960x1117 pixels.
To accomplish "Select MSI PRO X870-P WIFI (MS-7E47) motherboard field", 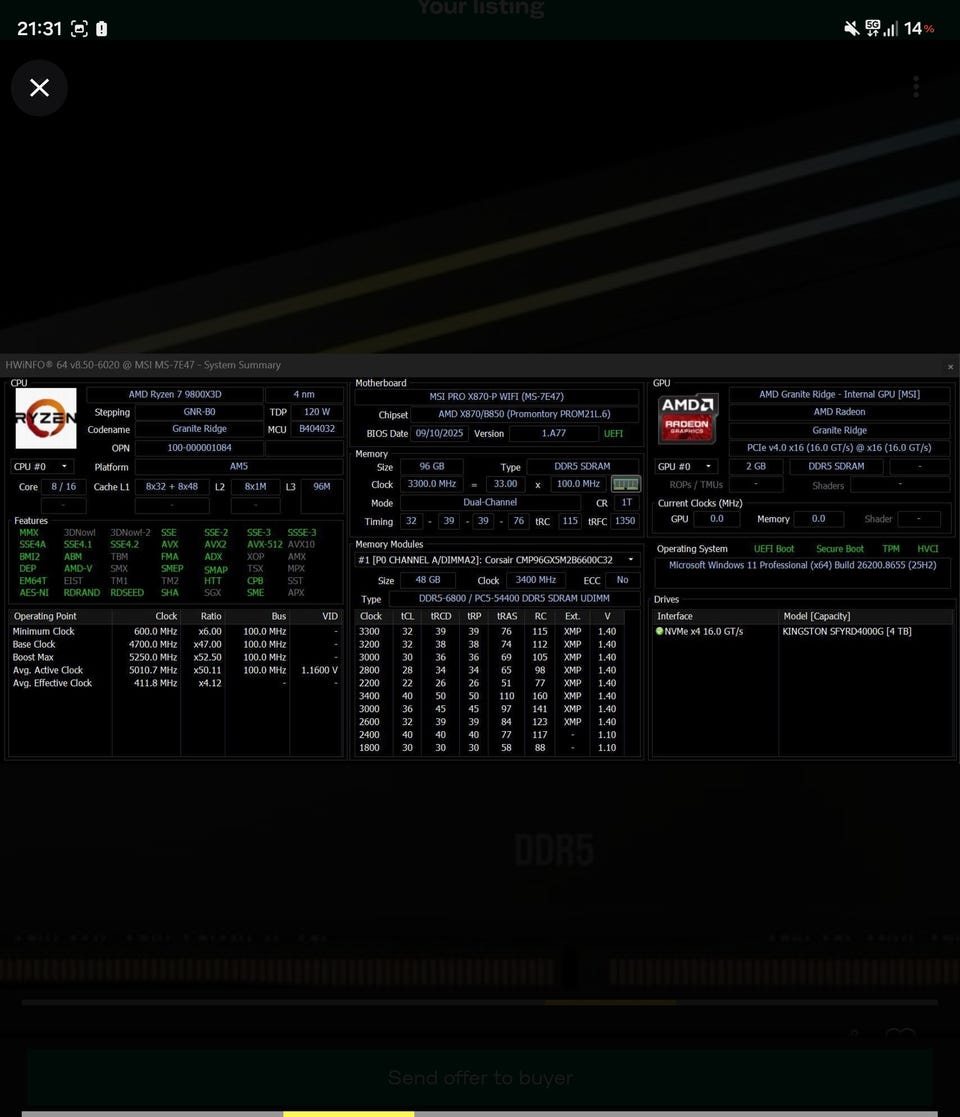I will click(x=496, y=396).
